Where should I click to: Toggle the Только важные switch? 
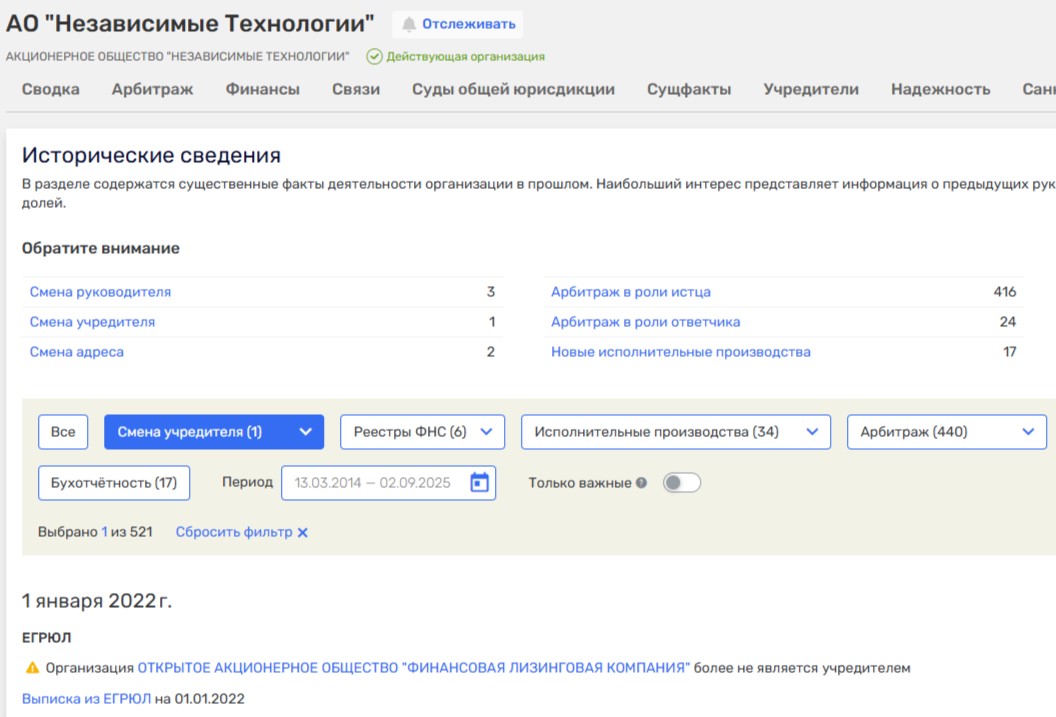[681, 483]
